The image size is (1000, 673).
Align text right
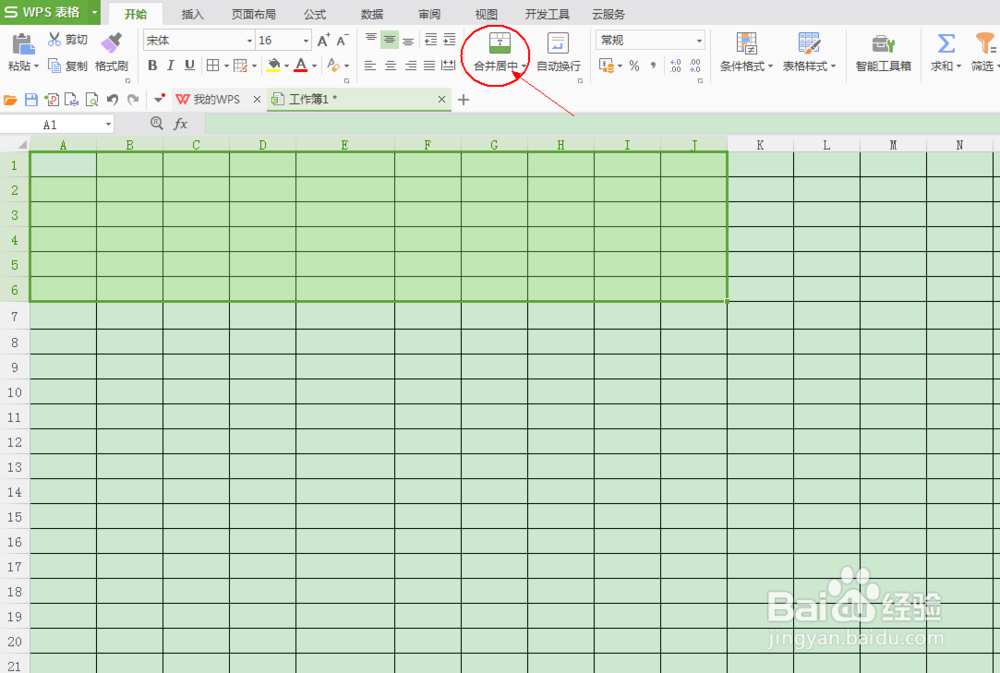[x=411, y=65]
